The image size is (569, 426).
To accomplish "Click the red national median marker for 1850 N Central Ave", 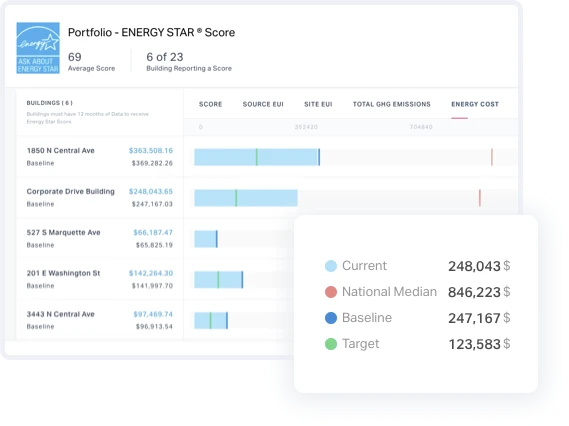I will (492, 157).
